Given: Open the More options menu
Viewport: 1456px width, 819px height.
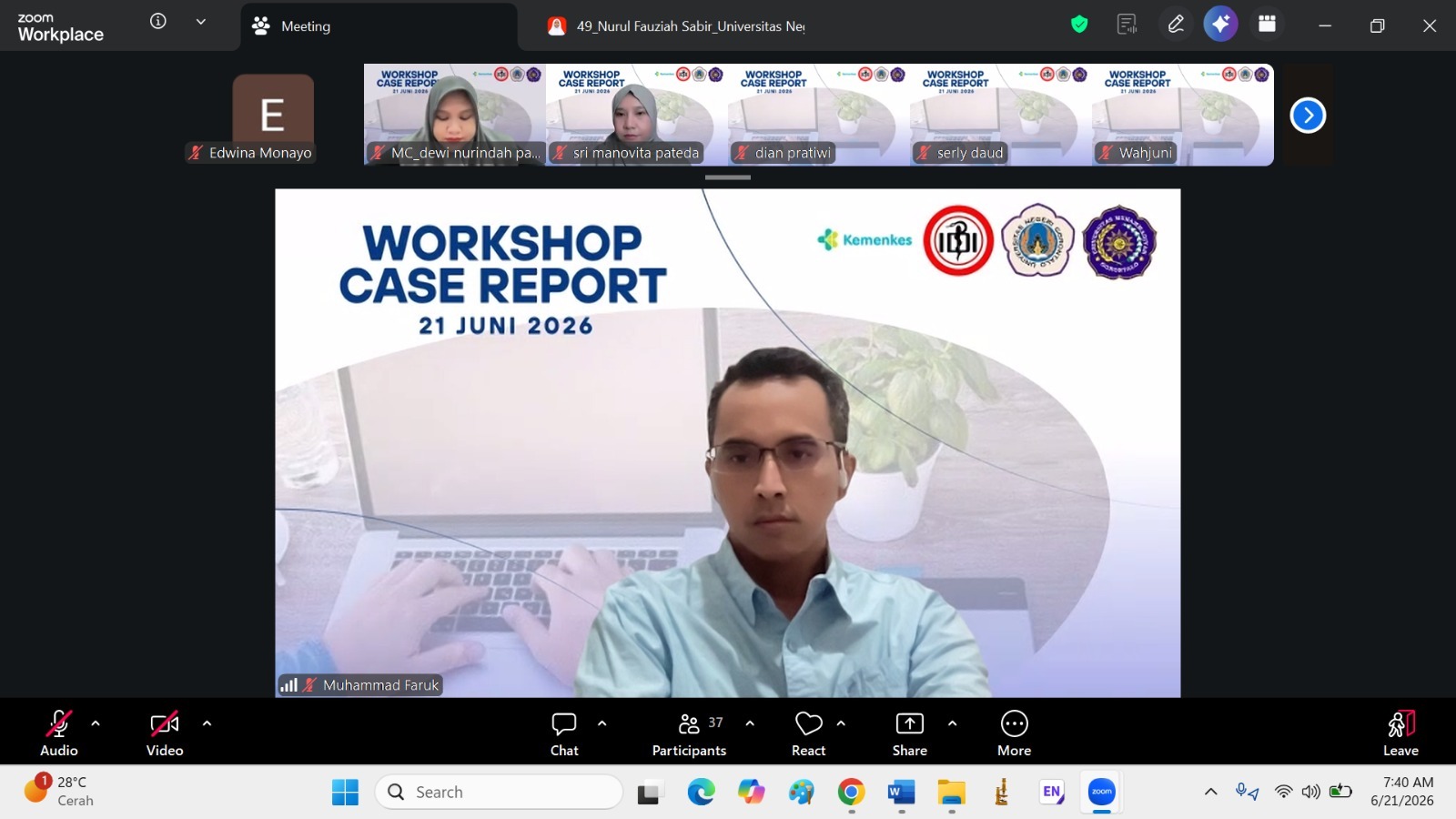Looking at the screenshot, I should 1014,733.
